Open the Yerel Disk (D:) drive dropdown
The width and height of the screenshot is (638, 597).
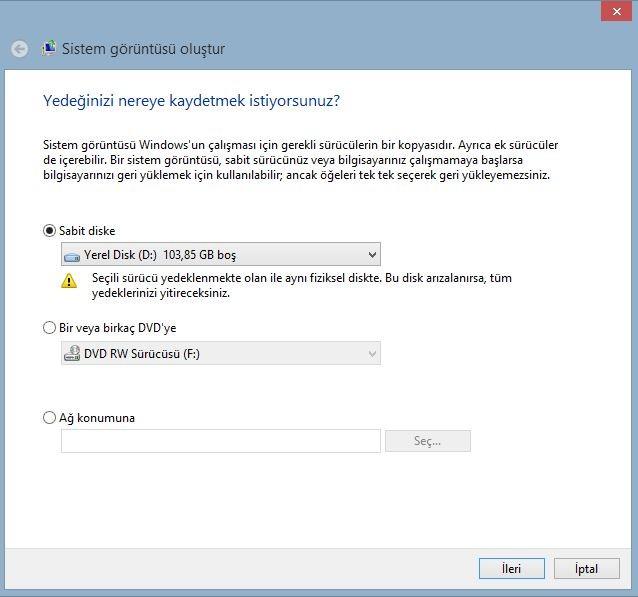coord(221,254)
